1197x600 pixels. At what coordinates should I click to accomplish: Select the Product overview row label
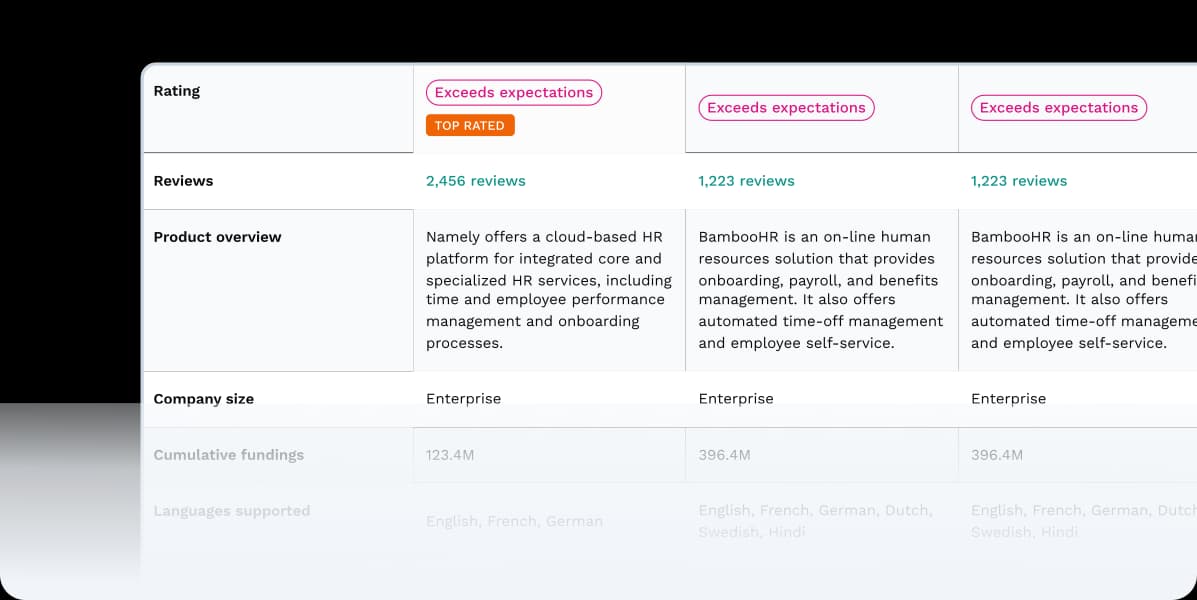(218, 237)
